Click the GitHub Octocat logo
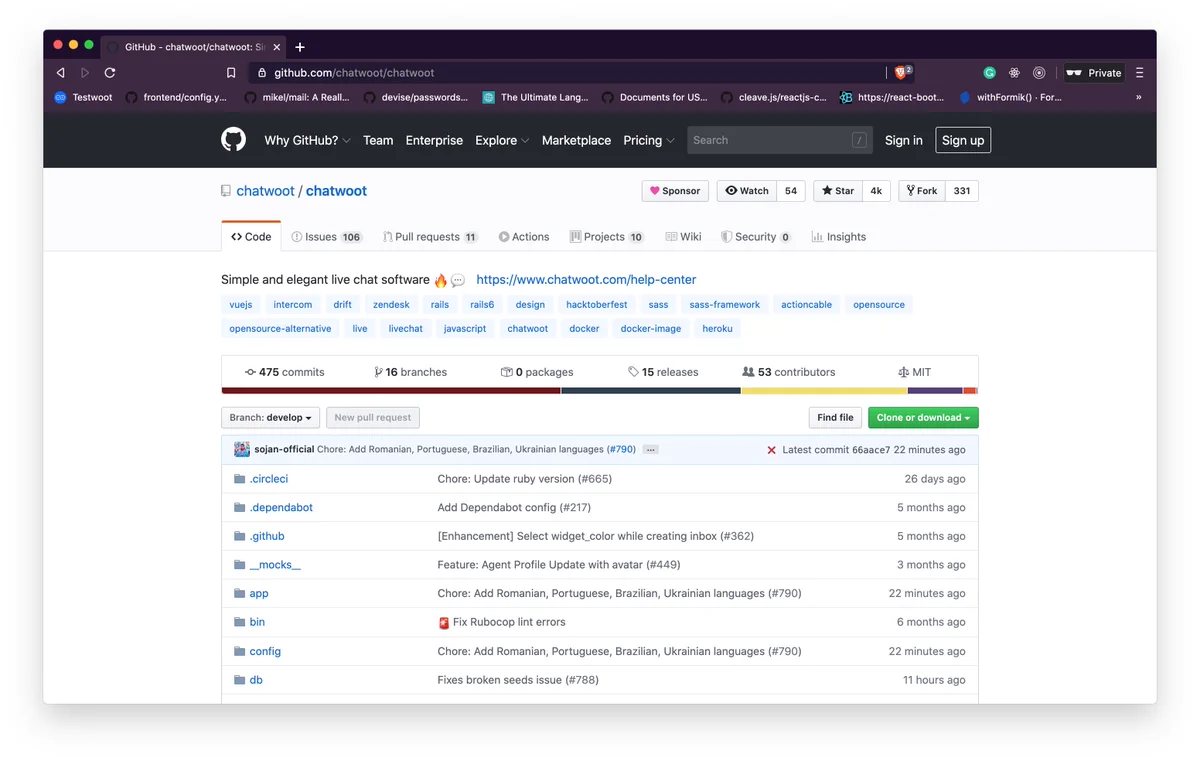The image size is (1200, 761). coord(233,140)
